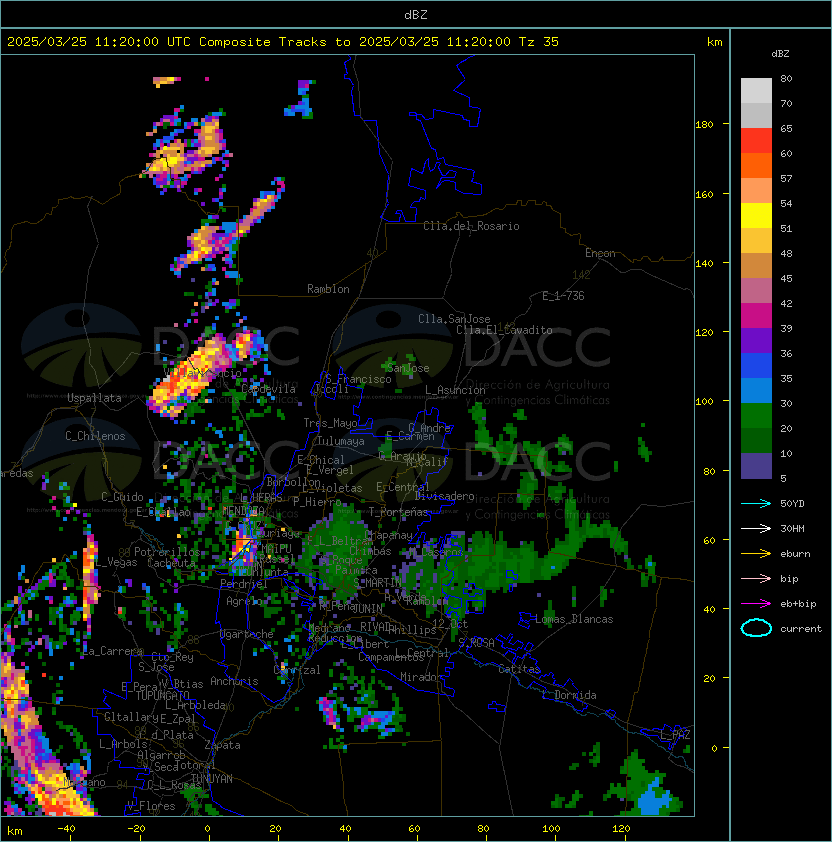Click the 'Carrizal' map label

[297, 670]
